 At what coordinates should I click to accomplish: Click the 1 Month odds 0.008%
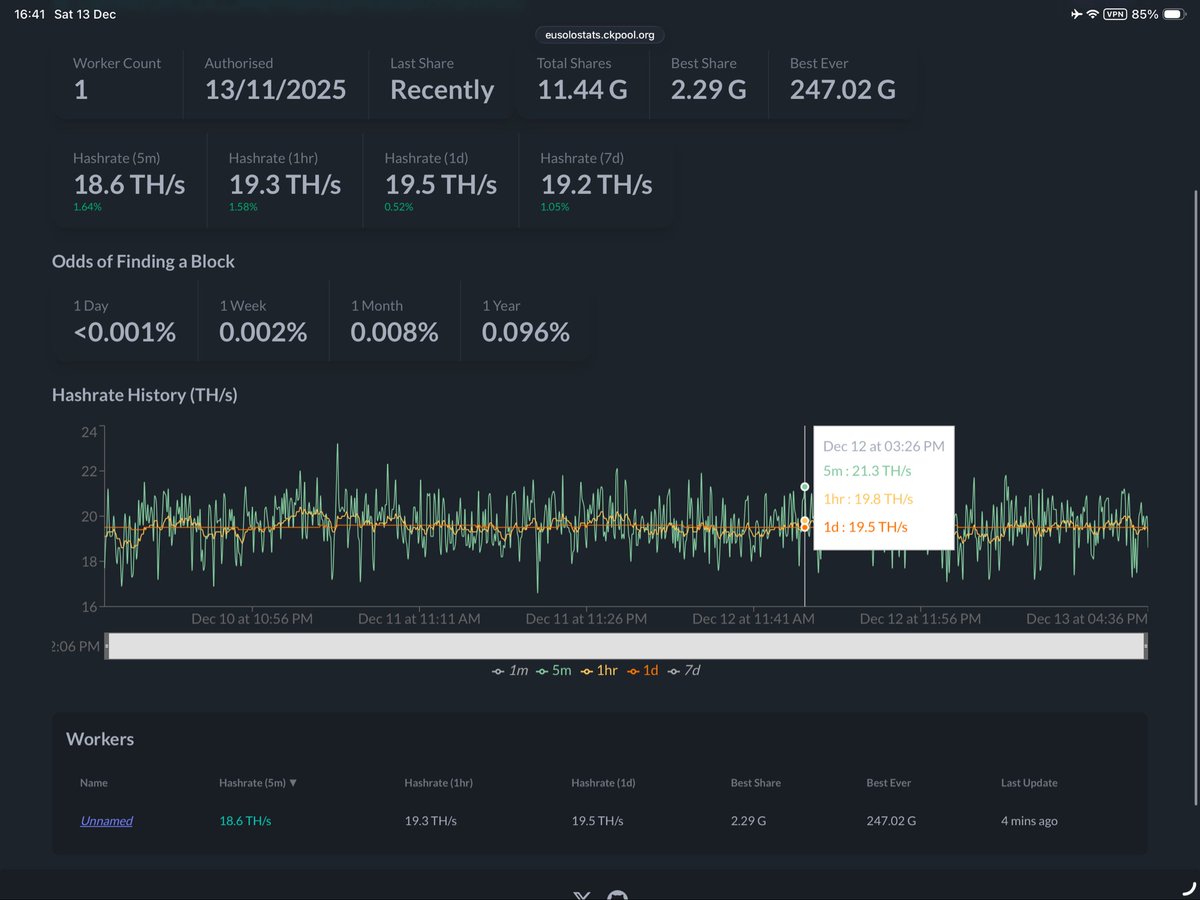(394, 322)
